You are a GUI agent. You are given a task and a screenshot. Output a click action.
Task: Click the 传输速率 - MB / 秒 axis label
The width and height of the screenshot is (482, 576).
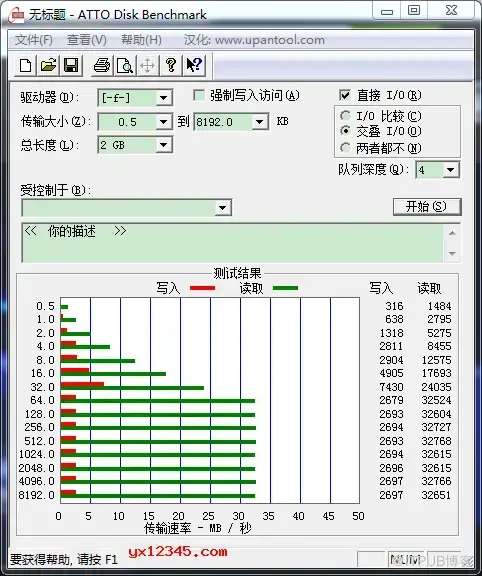(x=198, y=528)
